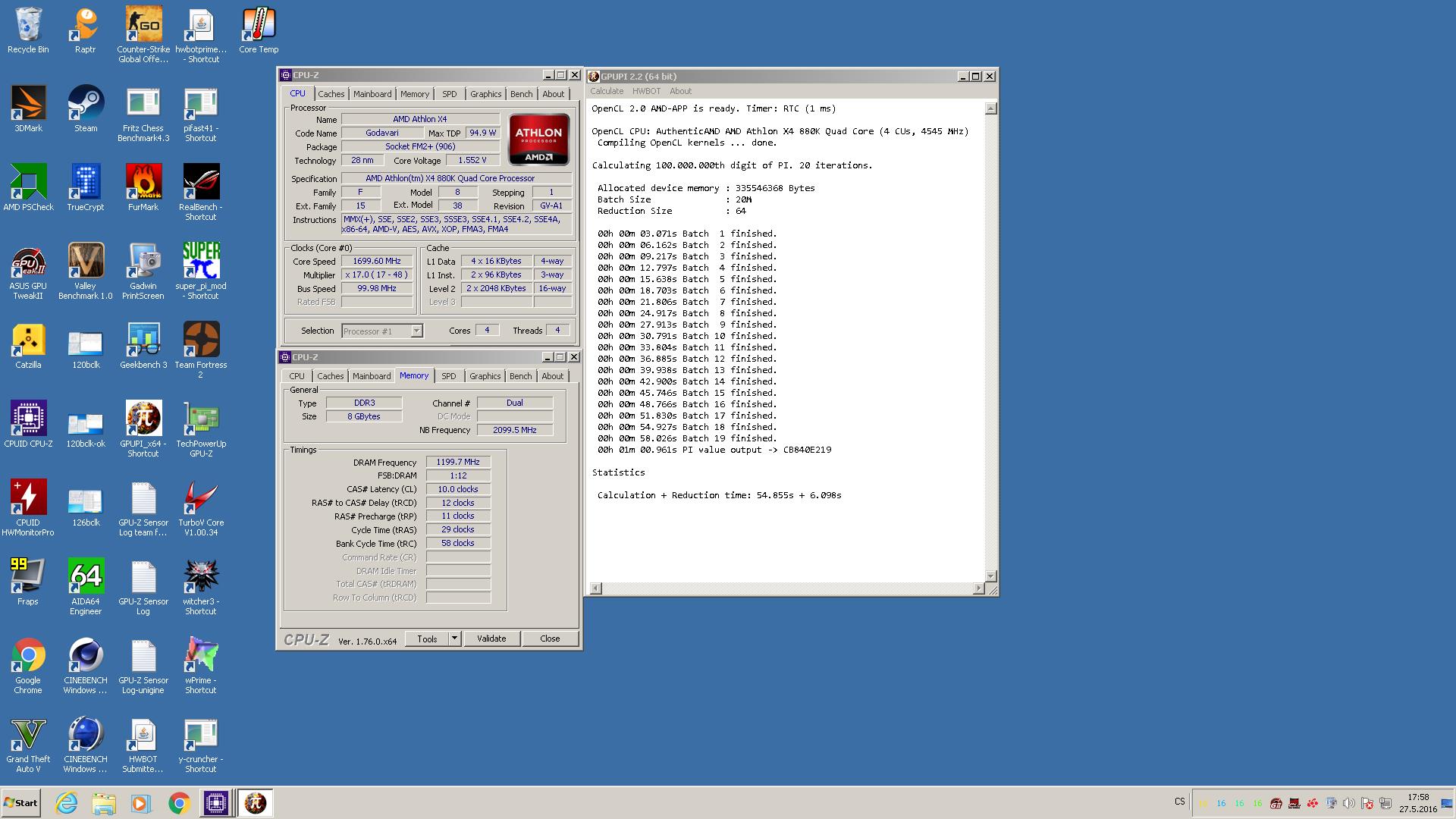This screenshot has width=1456, height=819.
Task: Click GPUPI vertical scrollbar down arrow
Action: 990,576
